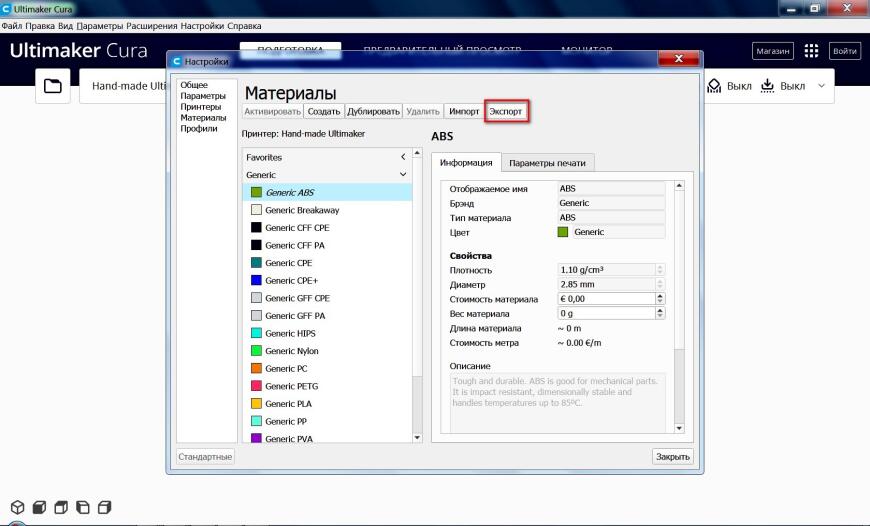Click the Закрыть button
The image size is (870, 526).
click(x=672, y=457)
